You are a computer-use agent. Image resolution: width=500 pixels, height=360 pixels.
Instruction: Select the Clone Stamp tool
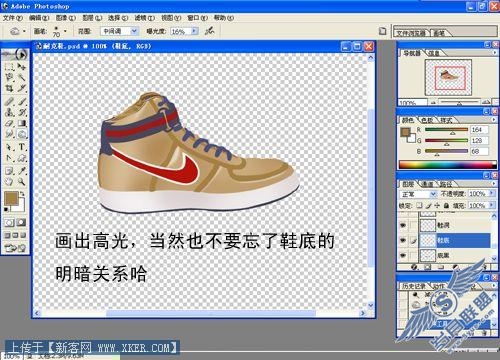click(9, 112)
